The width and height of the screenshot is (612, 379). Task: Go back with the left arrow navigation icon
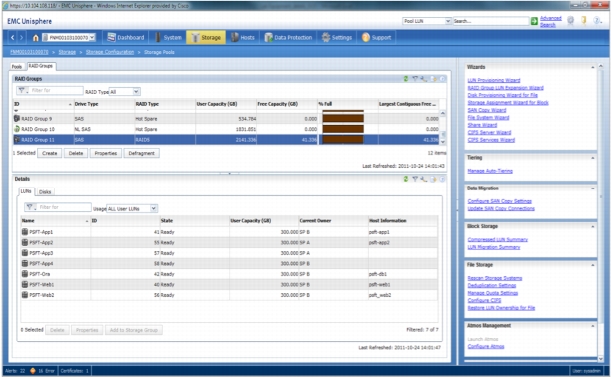tap(12, 37)
